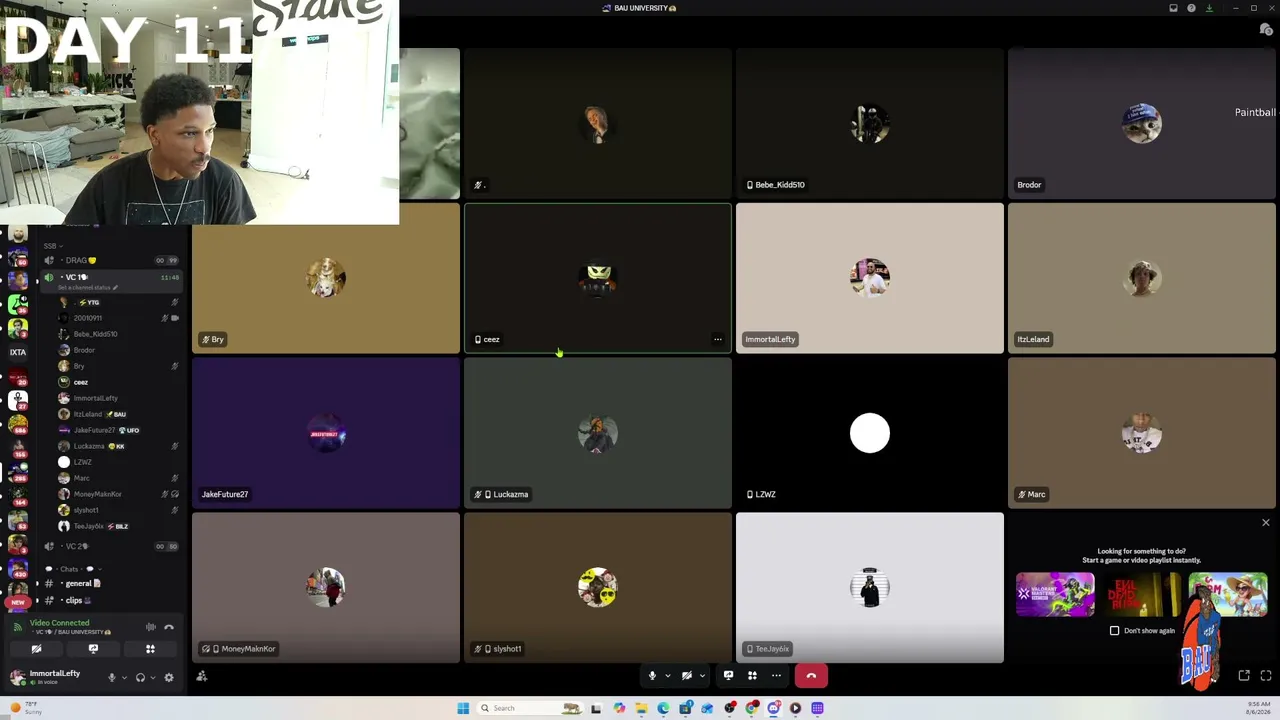
Task: Open microphone options arrow in call bar
Action: coord(667,676)
